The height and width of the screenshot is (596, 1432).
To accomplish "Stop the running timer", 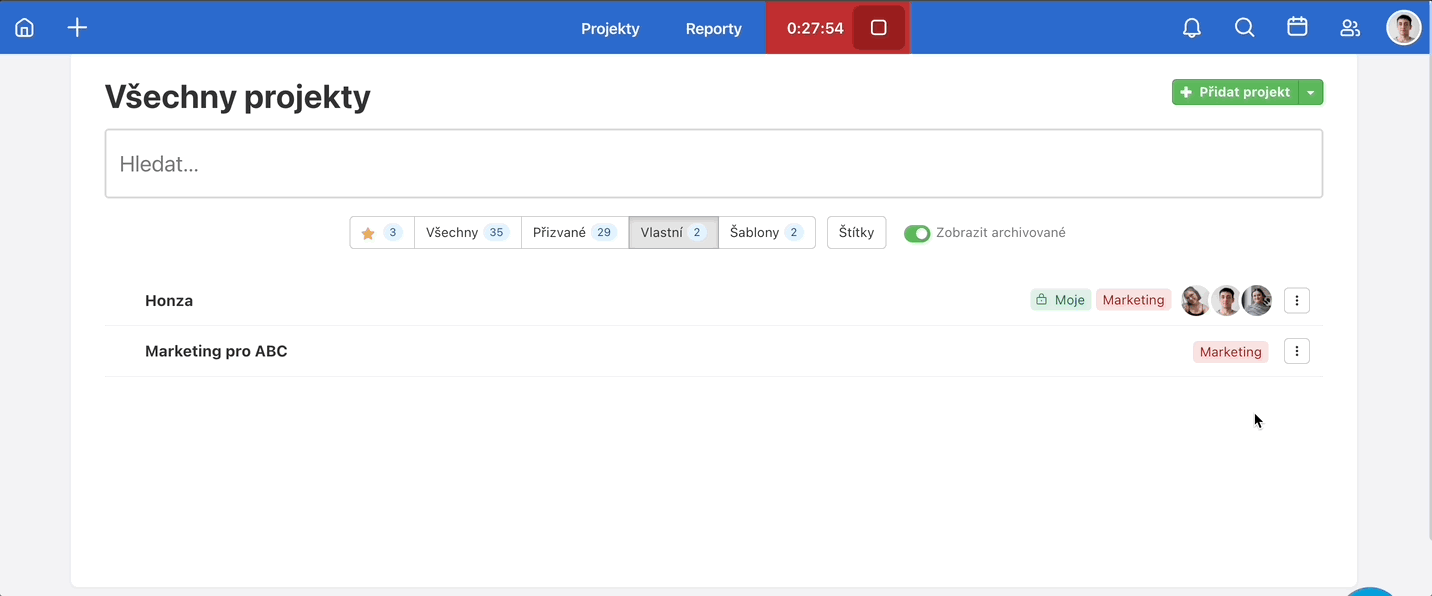I will pyautogui.click(x=879, y=28).
